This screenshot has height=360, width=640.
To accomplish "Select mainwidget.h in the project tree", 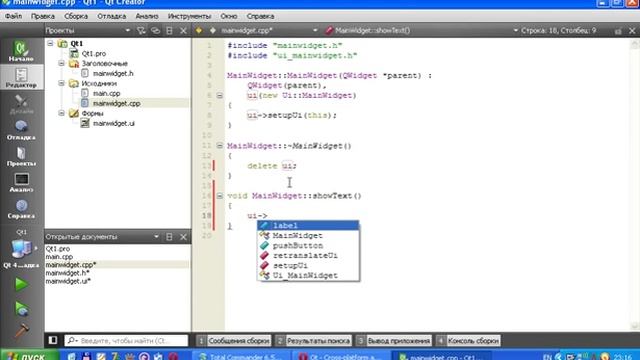I will click(x=113, y=73).
